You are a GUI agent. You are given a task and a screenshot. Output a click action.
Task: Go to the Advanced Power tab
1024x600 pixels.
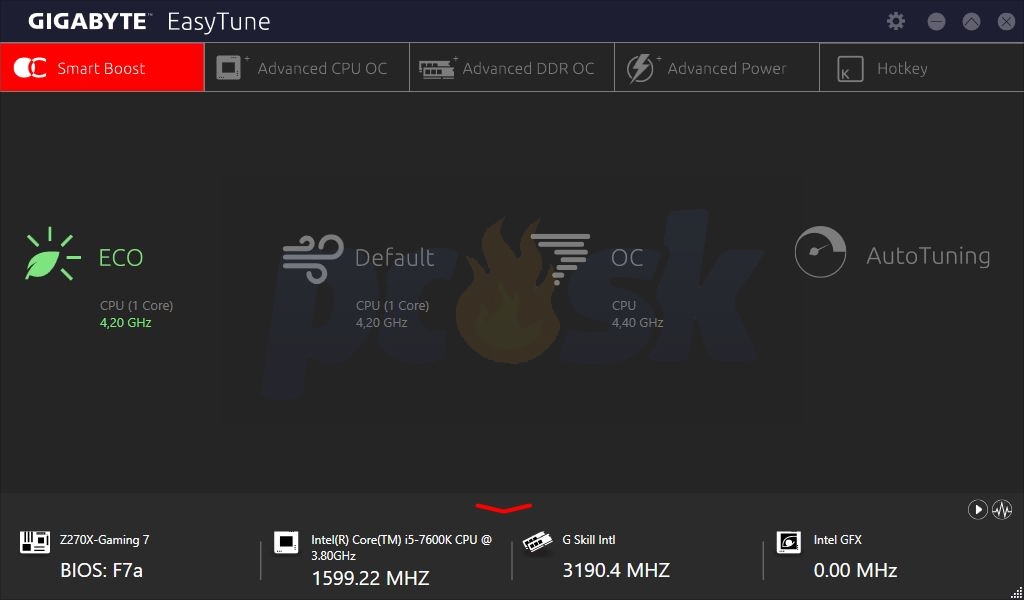(x=717, y=67)
